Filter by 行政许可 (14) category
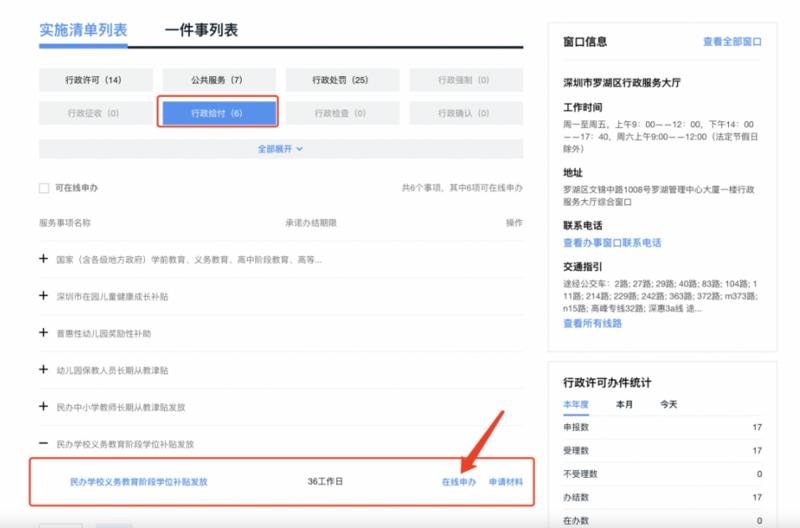This screenshot has height=528, width=800. [x=95, y=80]
